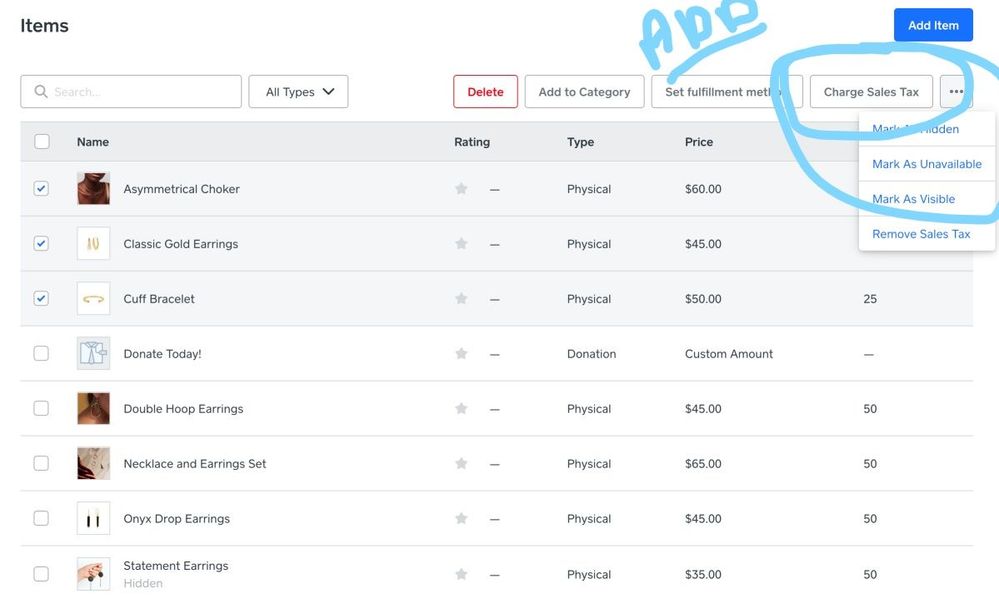Check the Donate Today! item checkbox
999x598 pixels.
pos(41,353)
